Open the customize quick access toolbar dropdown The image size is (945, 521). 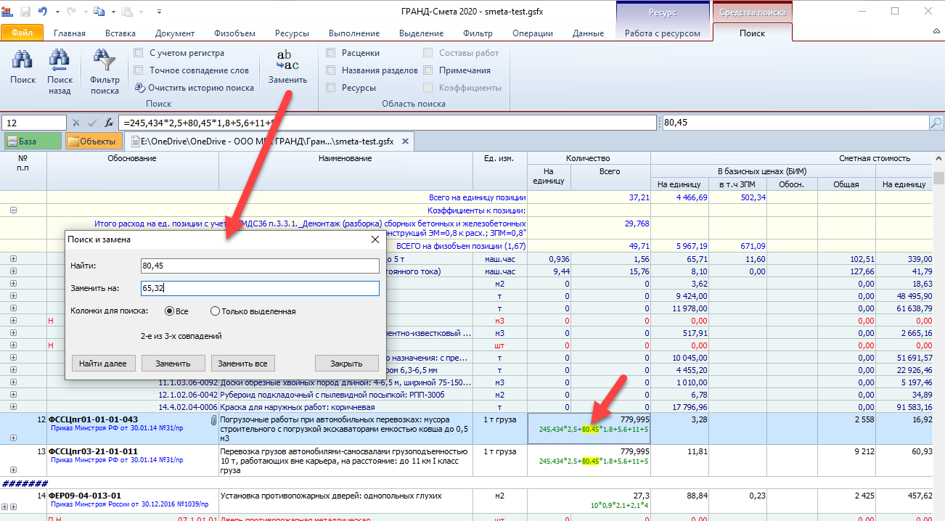pos(159,11)
